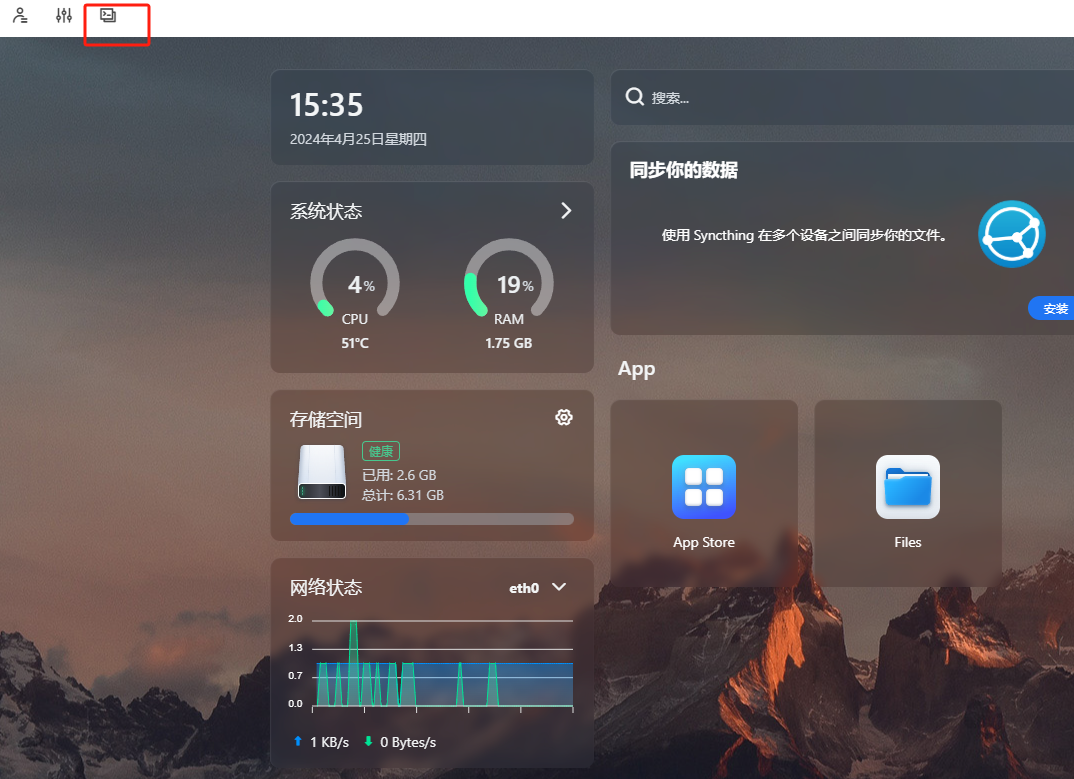Click the green download speed arrow
The height and width of the screenshot is (779, 1074).
click(x=368, y=742)
